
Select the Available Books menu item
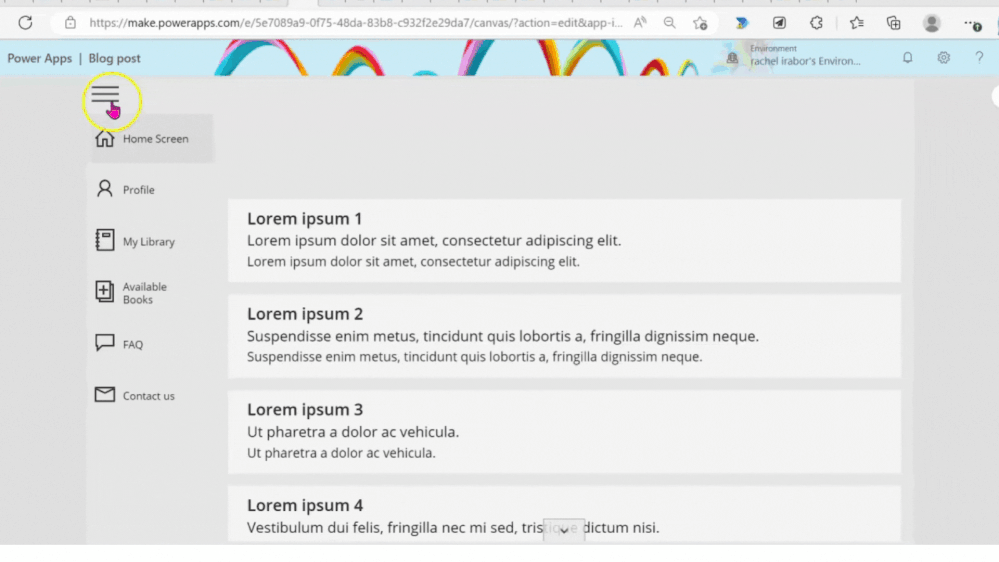click(x=152, y=292)
